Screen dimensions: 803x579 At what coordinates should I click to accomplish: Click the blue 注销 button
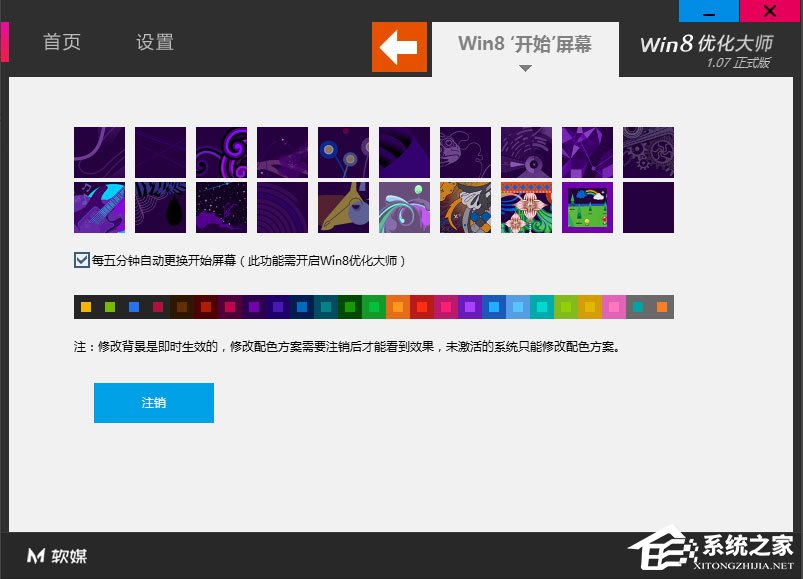click(x=153, y=403)
